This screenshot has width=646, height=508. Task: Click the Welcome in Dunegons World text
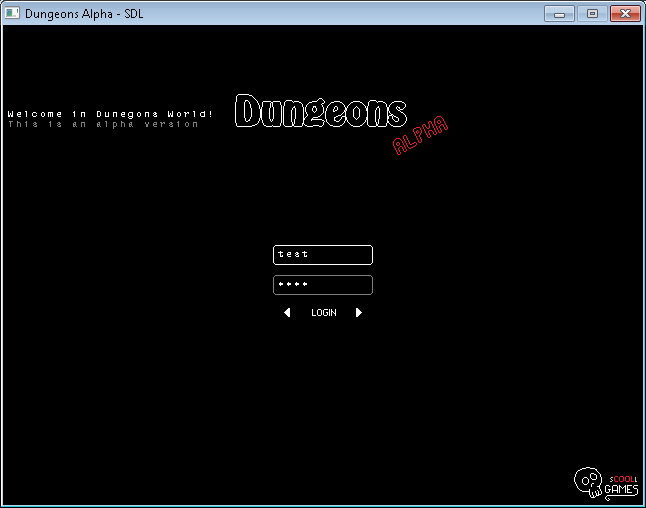pyautogui.click(x=110, y=114)
